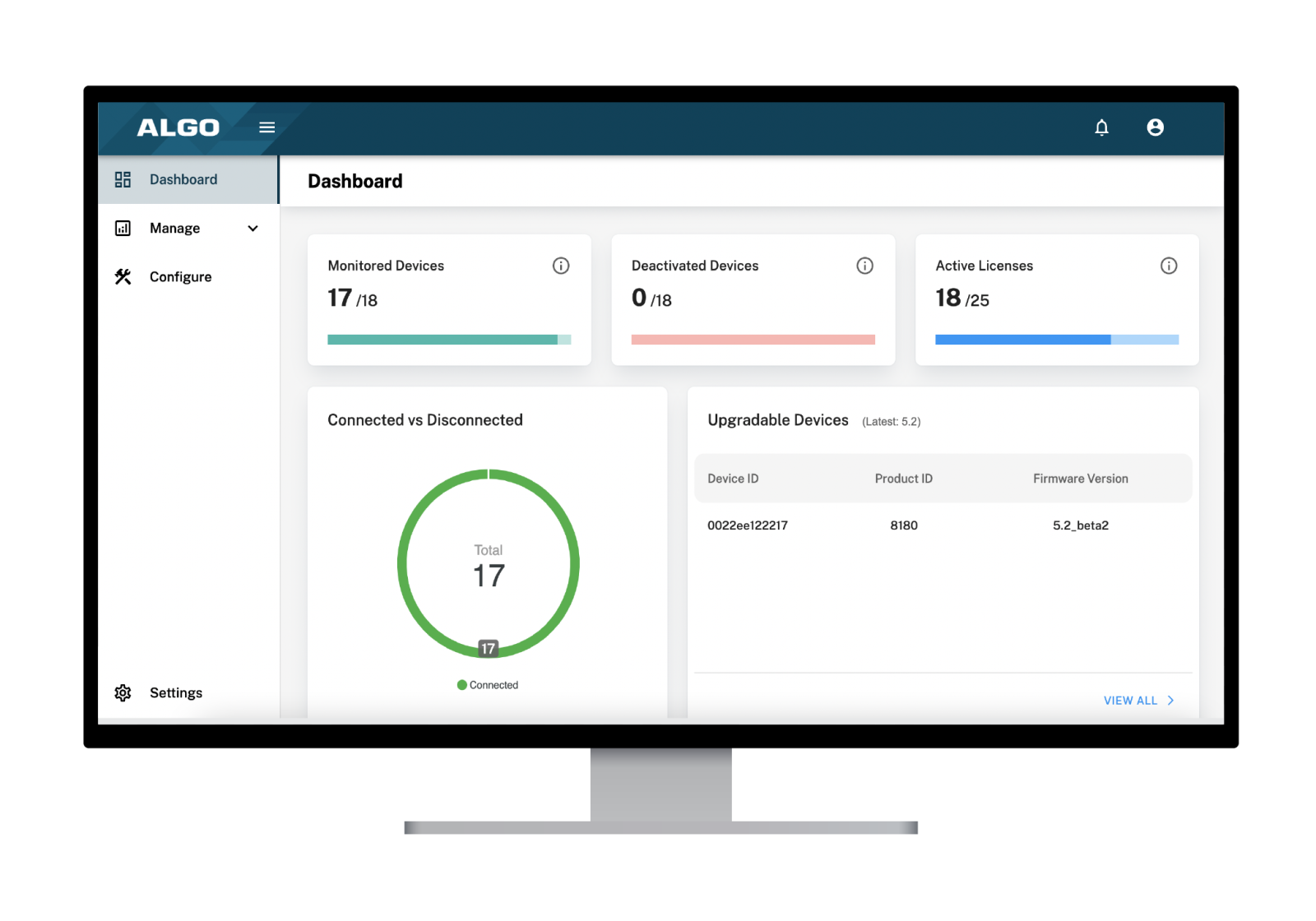Click the Manage chart icon in sidebar

(123, 228)
